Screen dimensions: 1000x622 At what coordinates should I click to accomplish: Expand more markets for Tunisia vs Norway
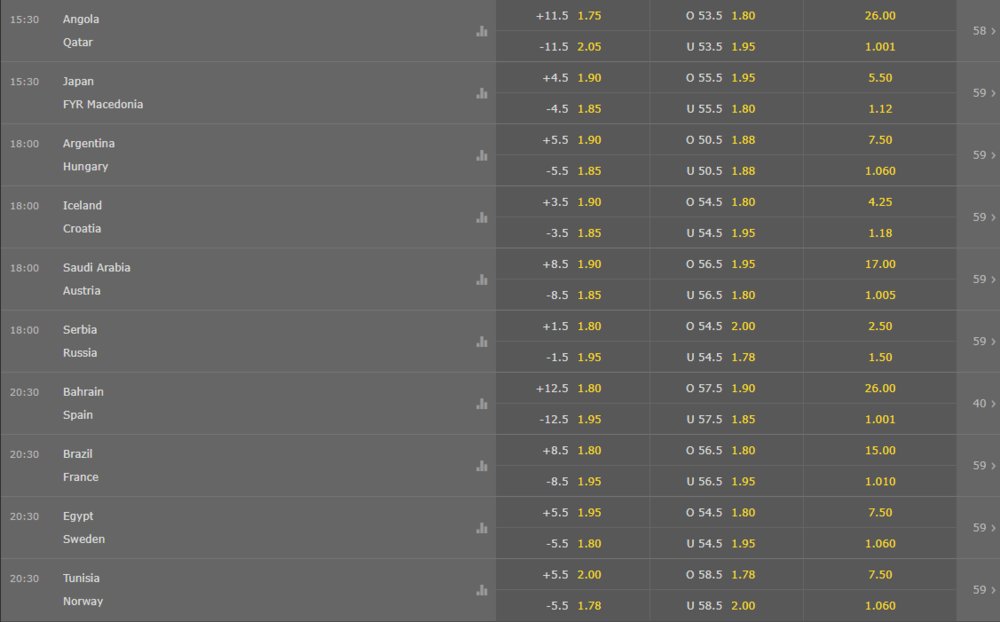(x=983, y=589)
